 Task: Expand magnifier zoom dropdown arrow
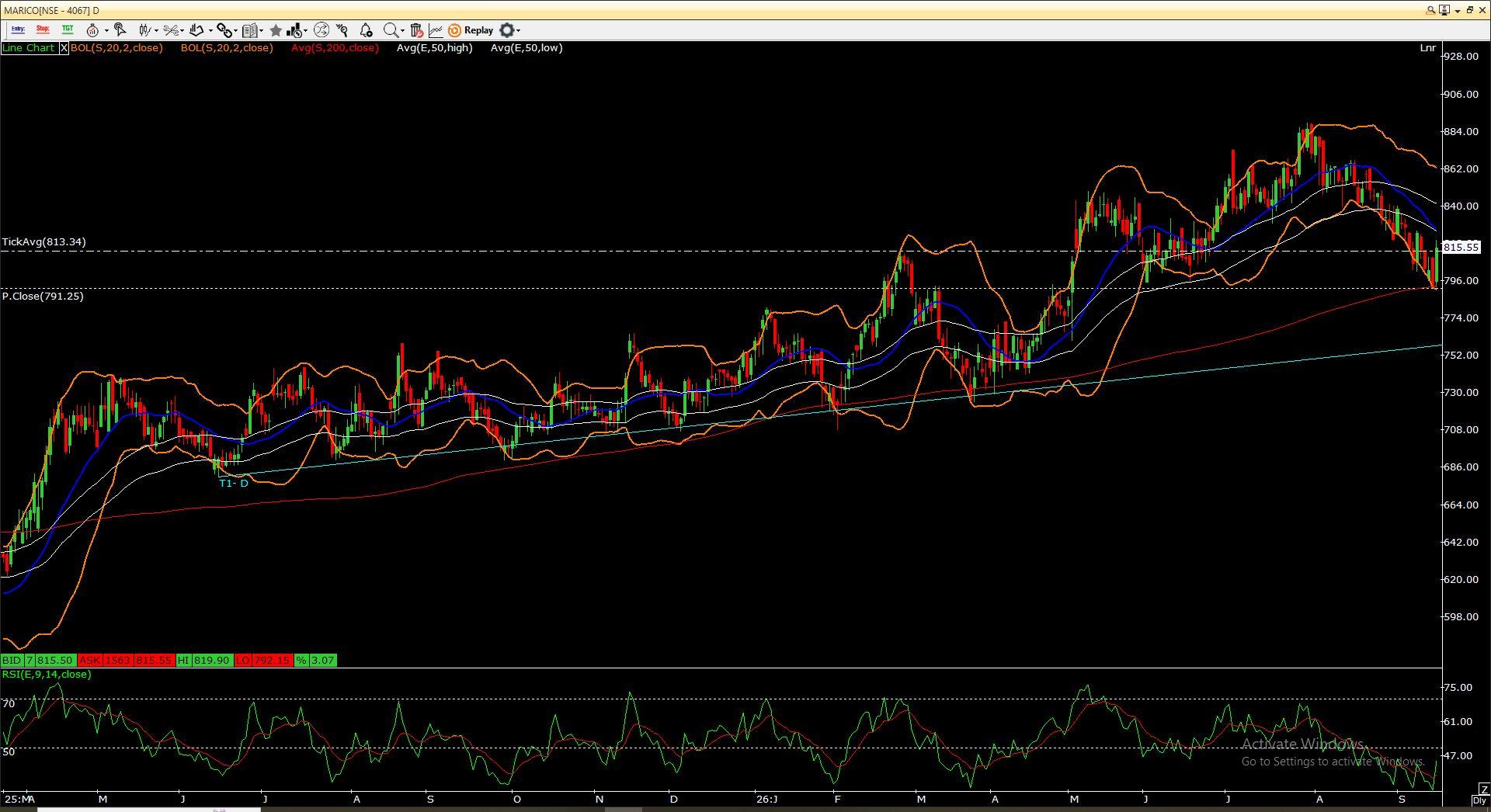pos(402,31)
